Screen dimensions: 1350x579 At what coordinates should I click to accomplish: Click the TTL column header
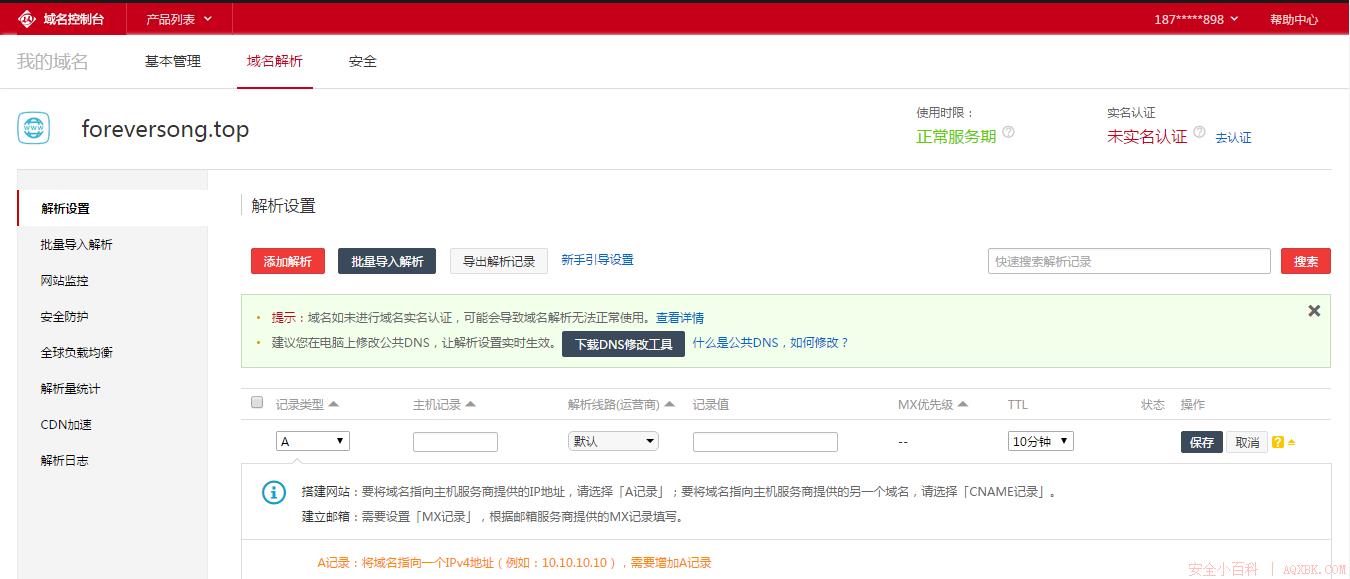point(1018,404)
